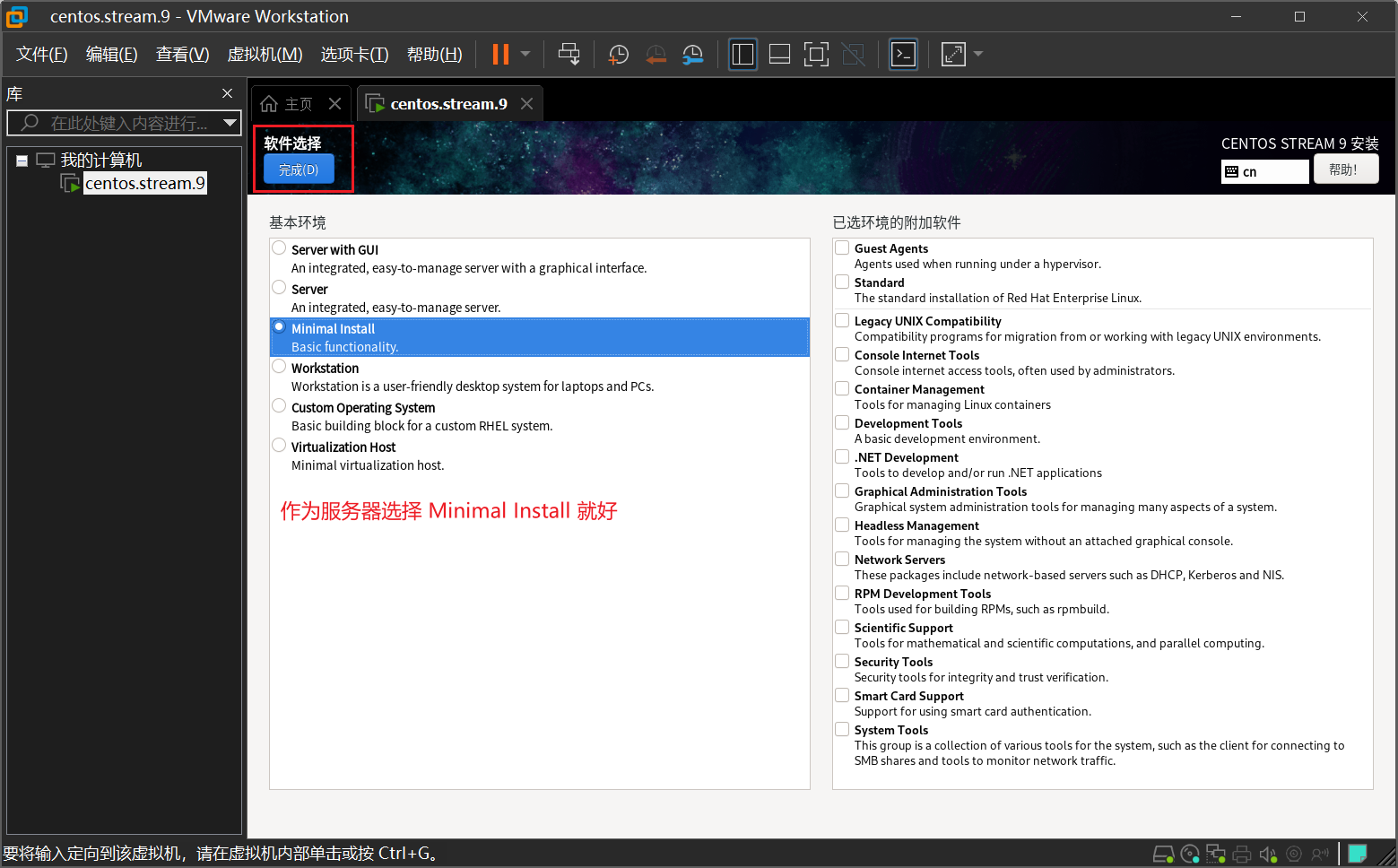Check the Container Management checkbox

tap(842, 388)
